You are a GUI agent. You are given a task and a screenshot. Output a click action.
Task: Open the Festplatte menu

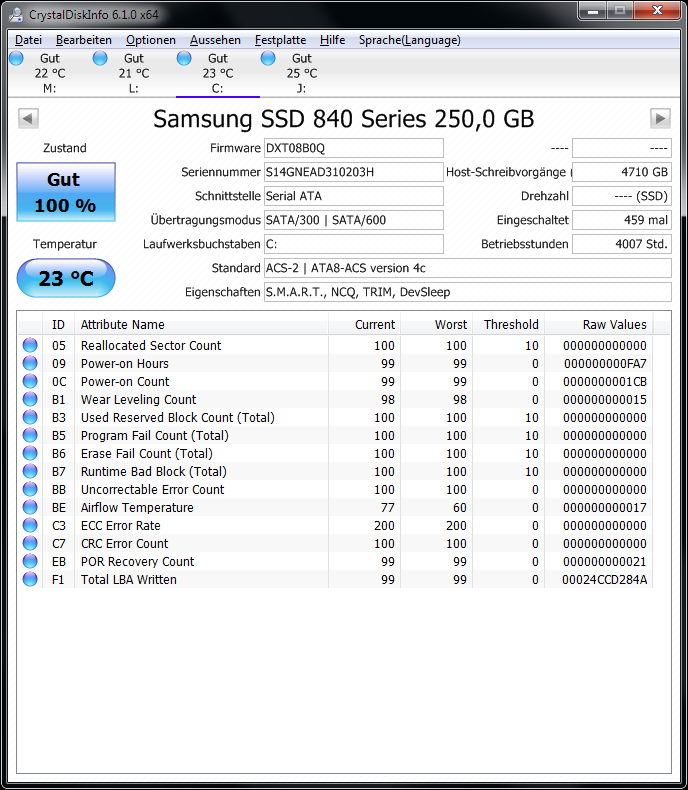(x=280, y=40)
